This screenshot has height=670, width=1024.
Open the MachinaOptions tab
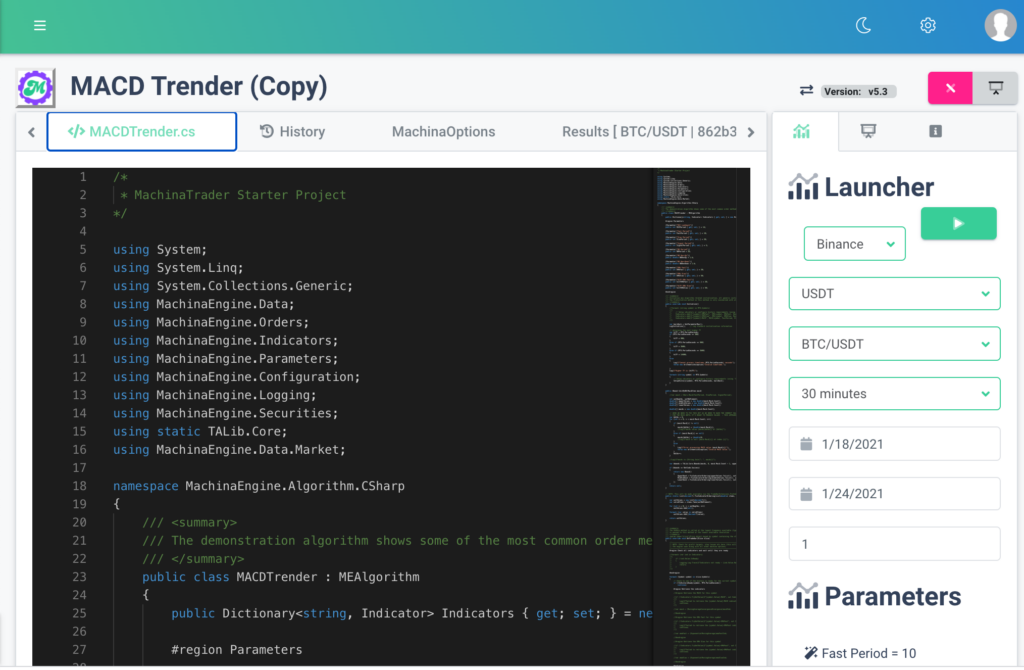443,131
